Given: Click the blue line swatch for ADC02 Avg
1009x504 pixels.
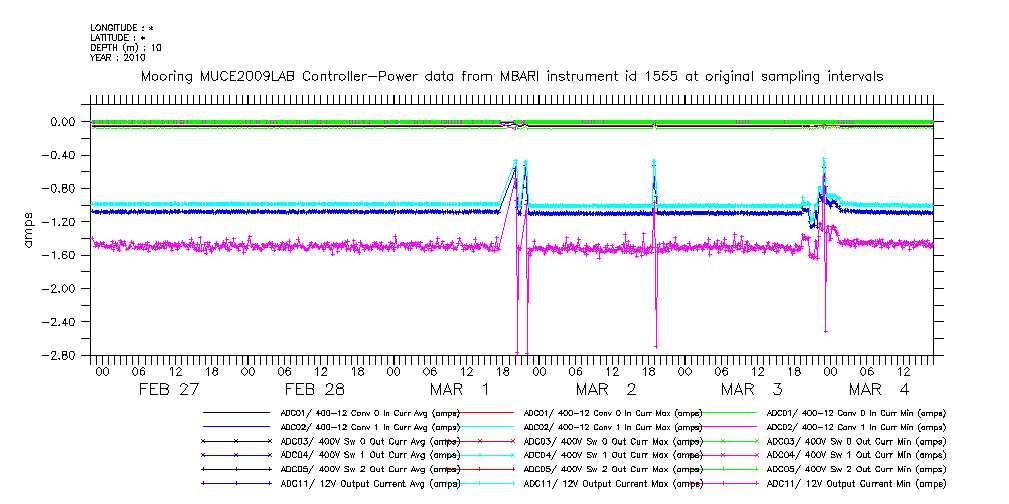Looking at the screenshot, I should tap(236, 426).
